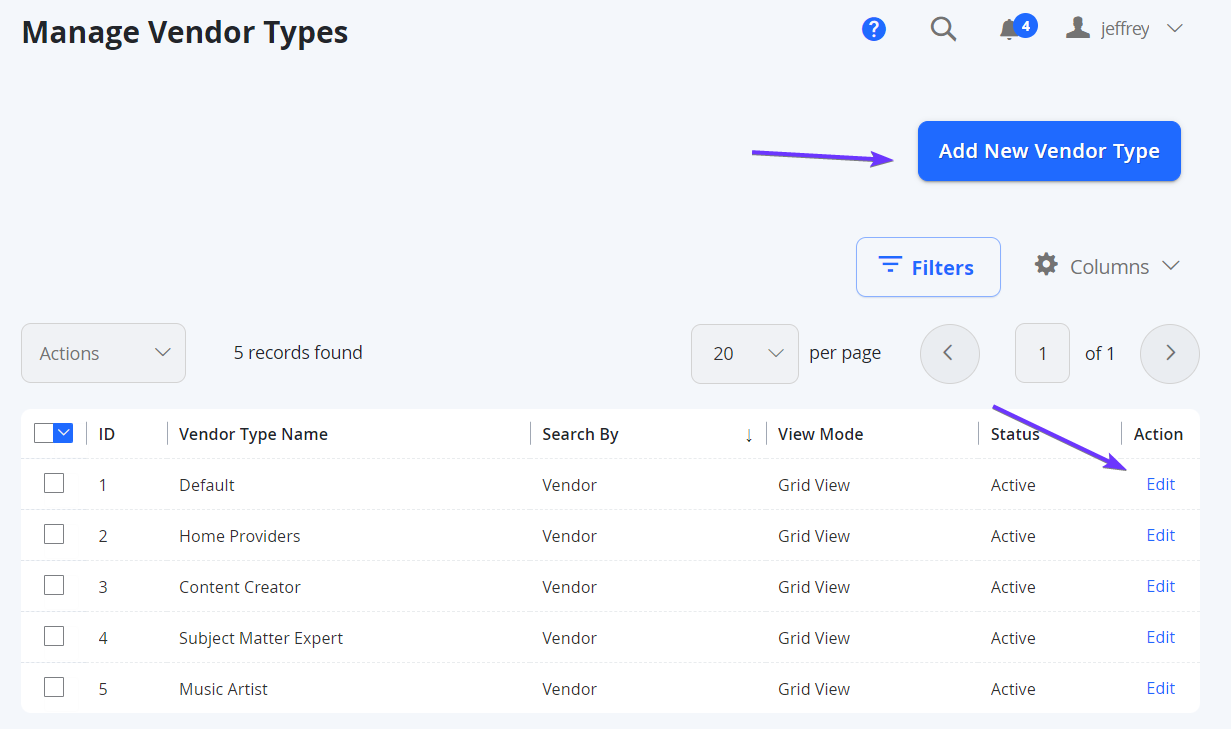Check the Music Artist row checkbox

pyautogui.click(x=54, y=688)
